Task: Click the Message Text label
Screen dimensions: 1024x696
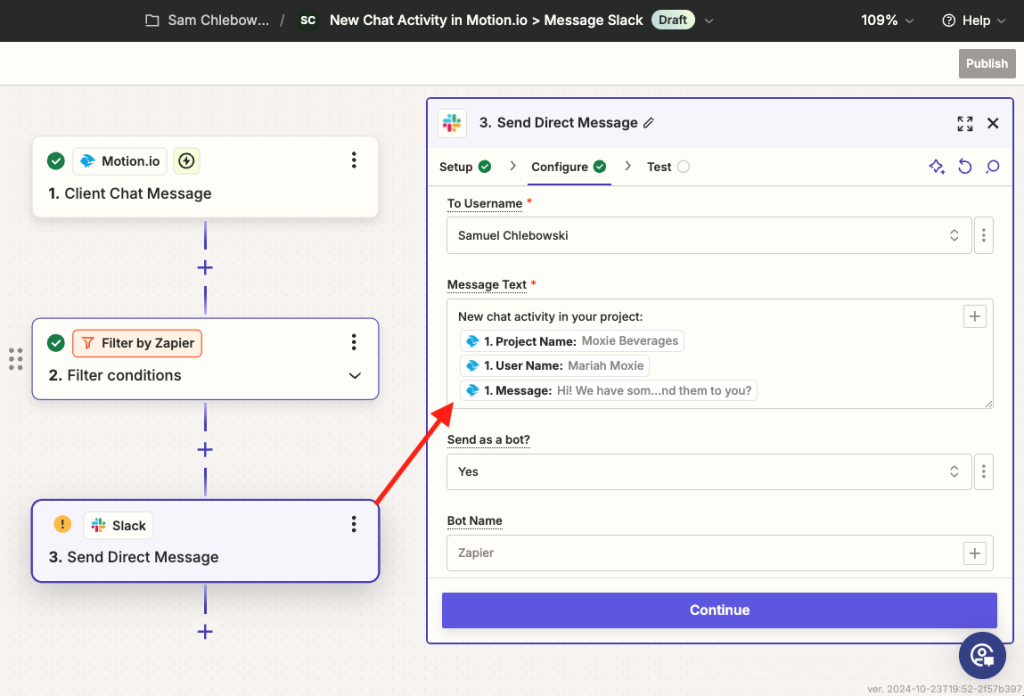Action: [x=487, y=285]
